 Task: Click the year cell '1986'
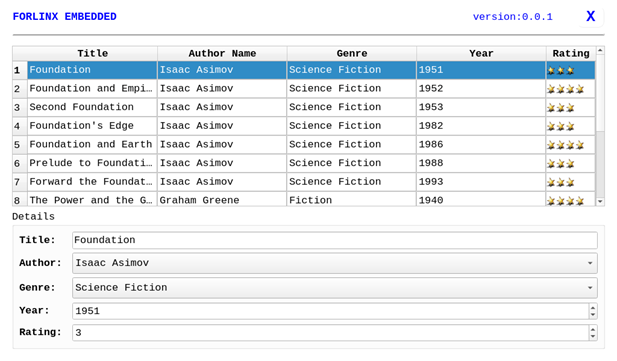pos(481,144)
